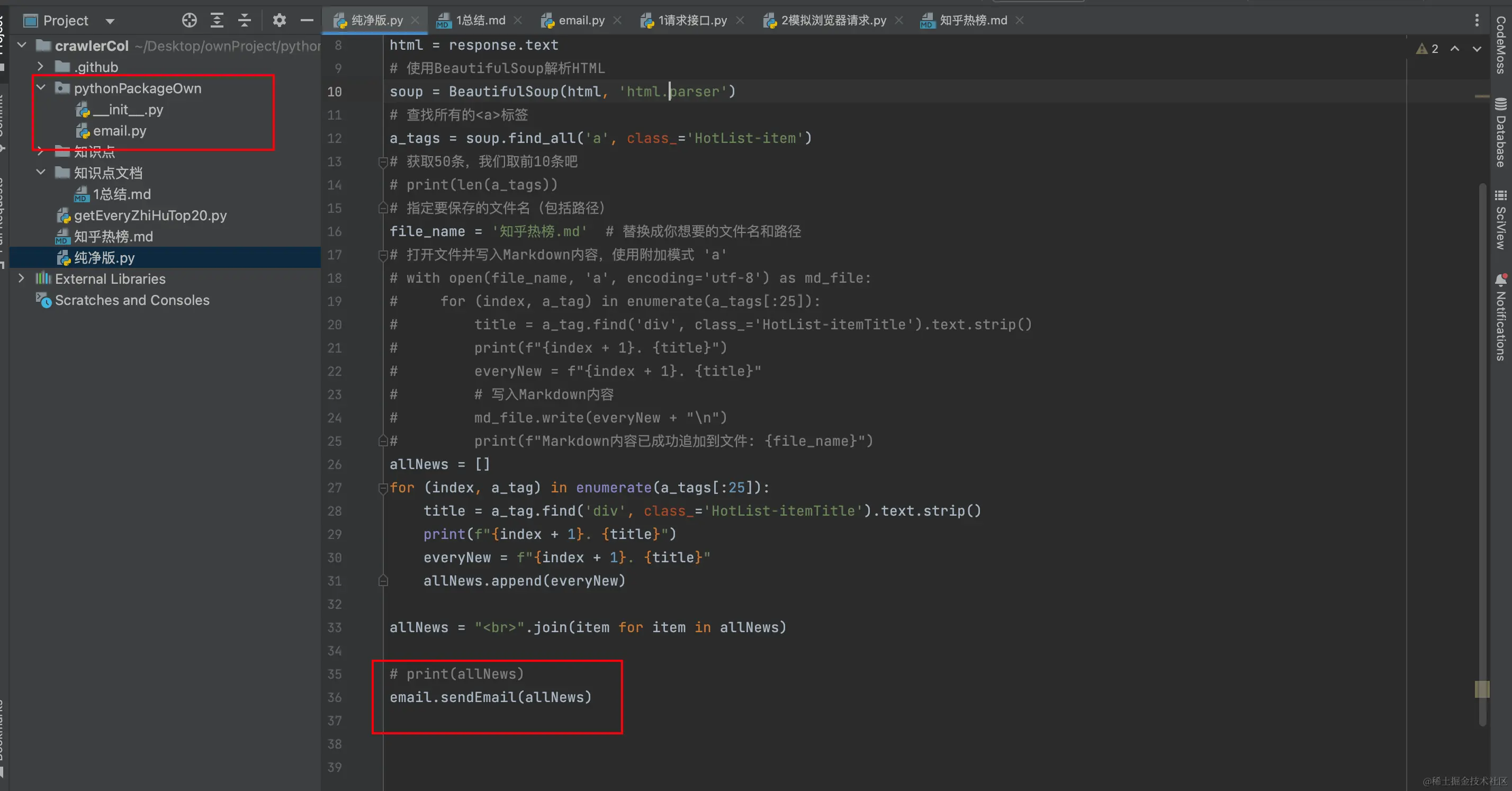Click the Expand All tree icon

pos(217,21)
